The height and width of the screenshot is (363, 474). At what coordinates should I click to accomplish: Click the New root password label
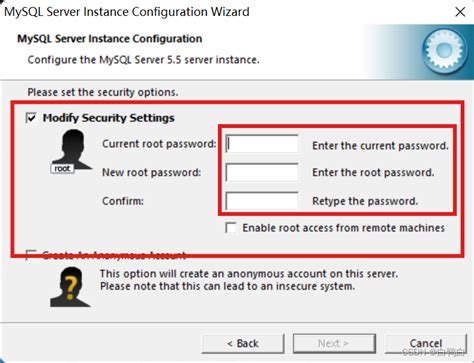click(x=152, y=172)
